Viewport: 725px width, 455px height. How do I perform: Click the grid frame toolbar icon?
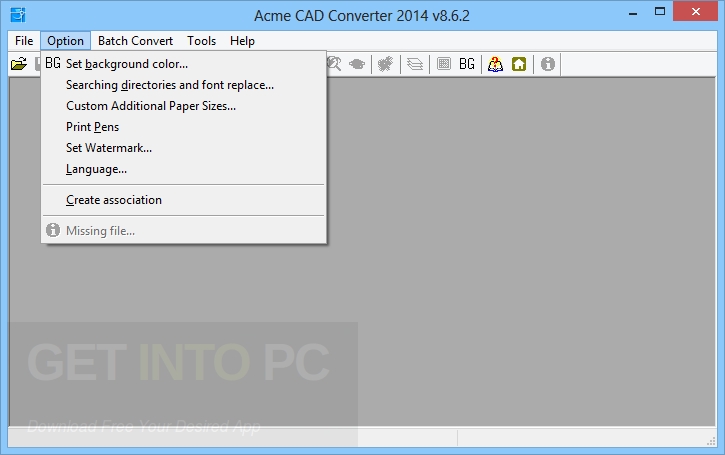(x=444, y=64)
